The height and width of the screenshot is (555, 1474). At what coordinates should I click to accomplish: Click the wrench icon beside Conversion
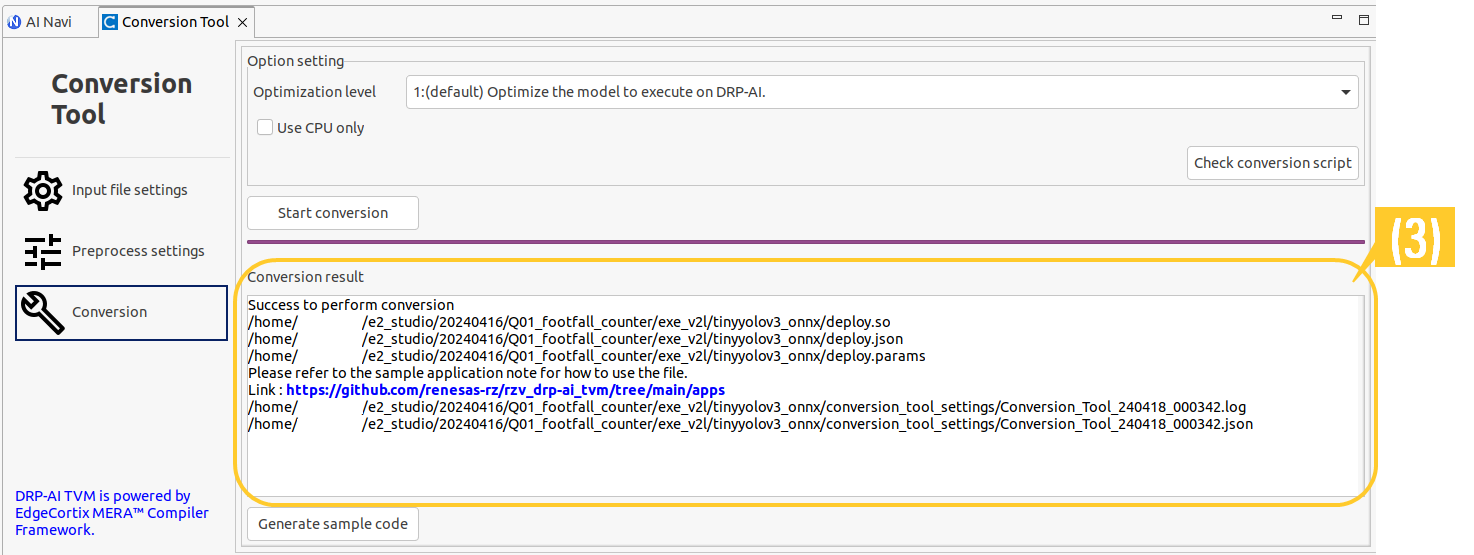tap(43, 313)
